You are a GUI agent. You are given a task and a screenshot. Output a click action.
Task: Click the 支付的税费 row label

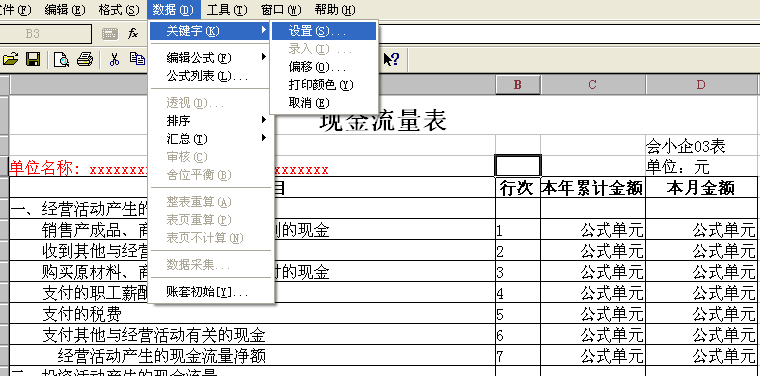[x=253, y=313]
